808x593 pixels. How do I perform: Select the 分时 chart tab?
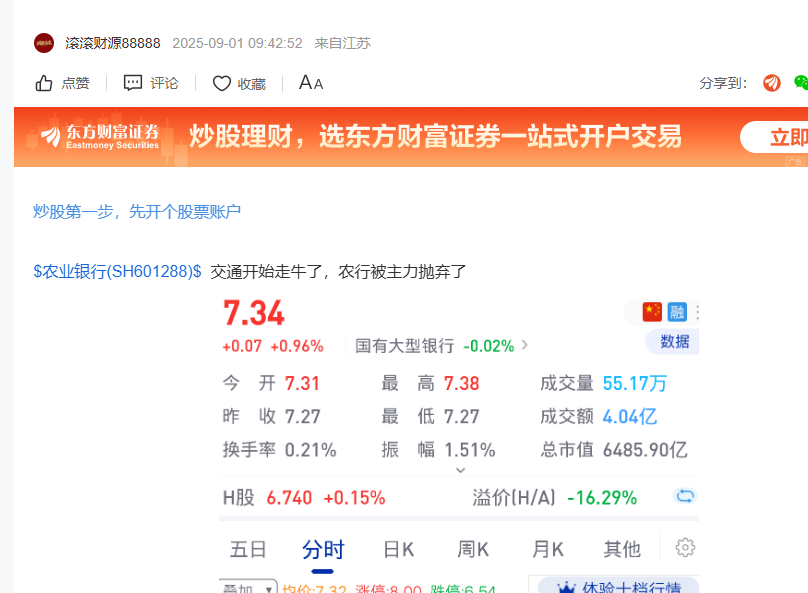point(323,549)
